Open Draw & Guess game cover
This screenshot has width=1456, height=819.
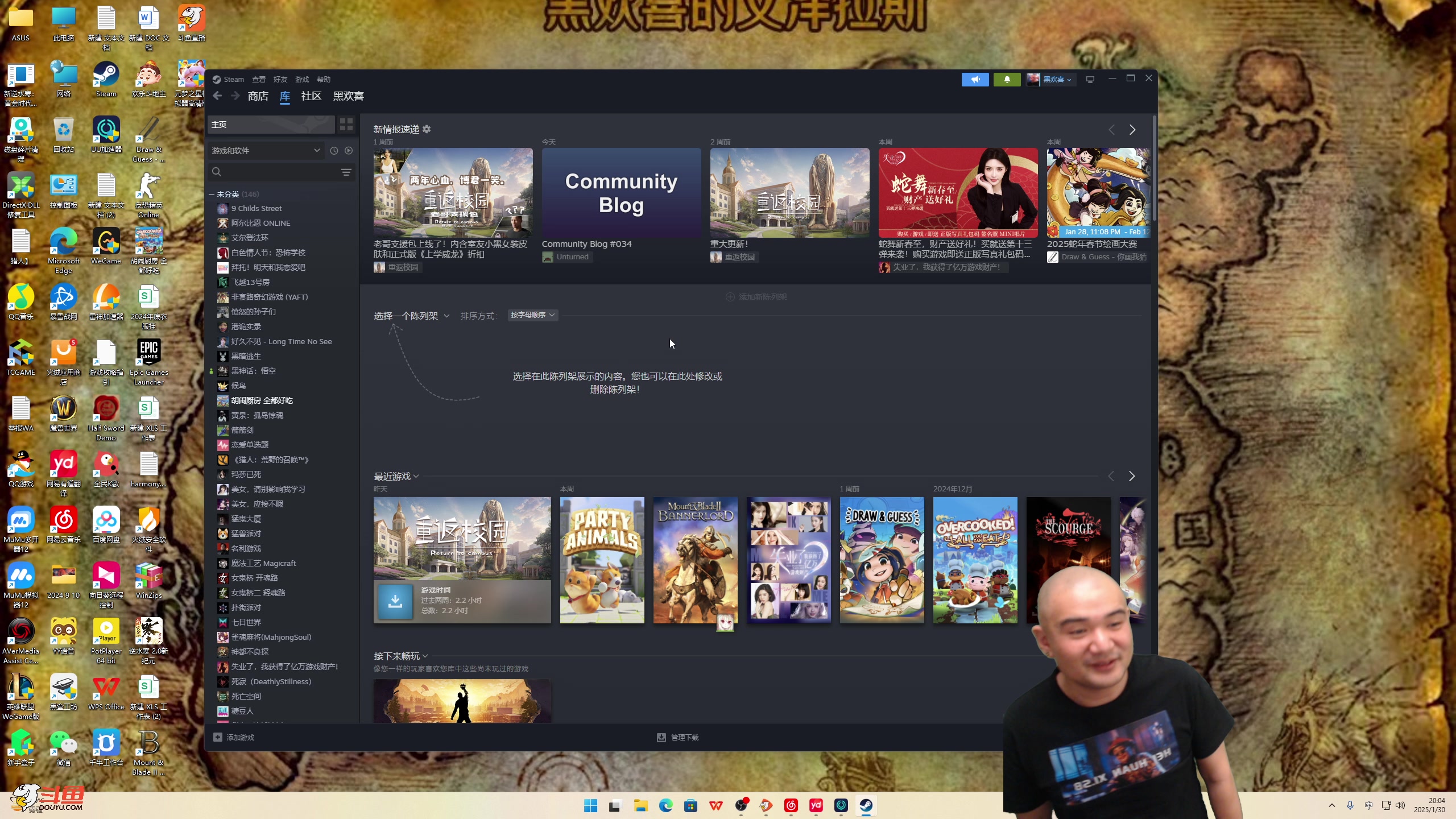tap(882, 560)
